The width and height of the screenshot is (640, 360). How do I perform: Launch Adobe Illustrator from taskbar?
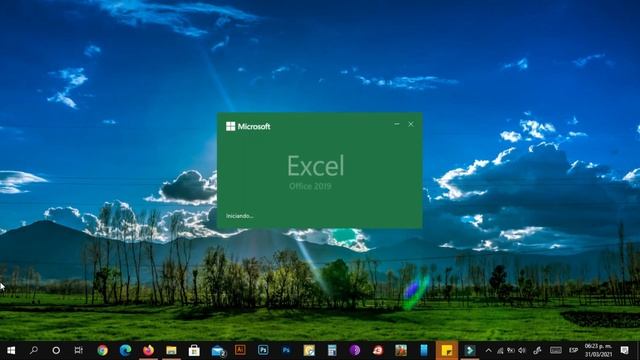240,350
